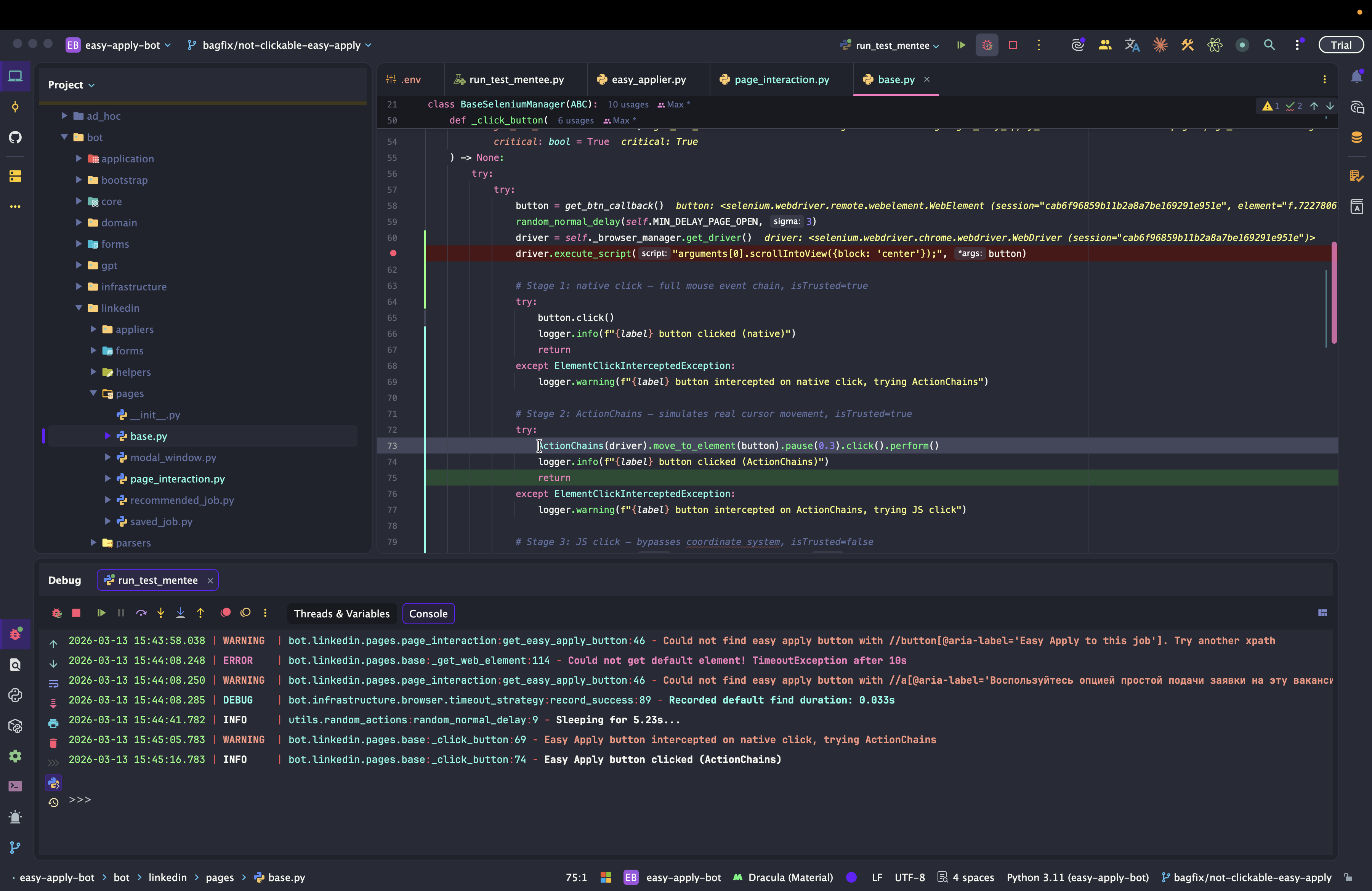This screenshot has height=891, width=1372.
Task: Open GitHub tool window in left sidebar
Action: 15,137
